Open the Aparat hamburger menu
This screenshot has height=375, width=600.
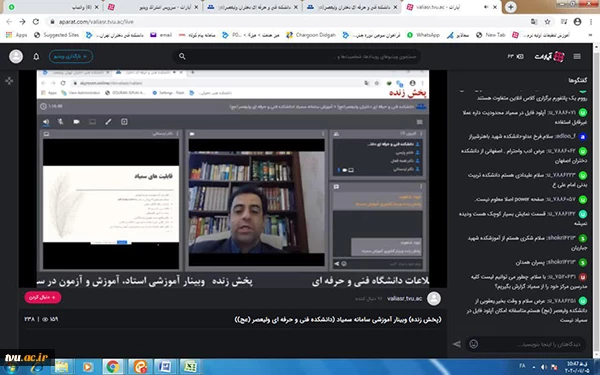click(x=577, y=57)
